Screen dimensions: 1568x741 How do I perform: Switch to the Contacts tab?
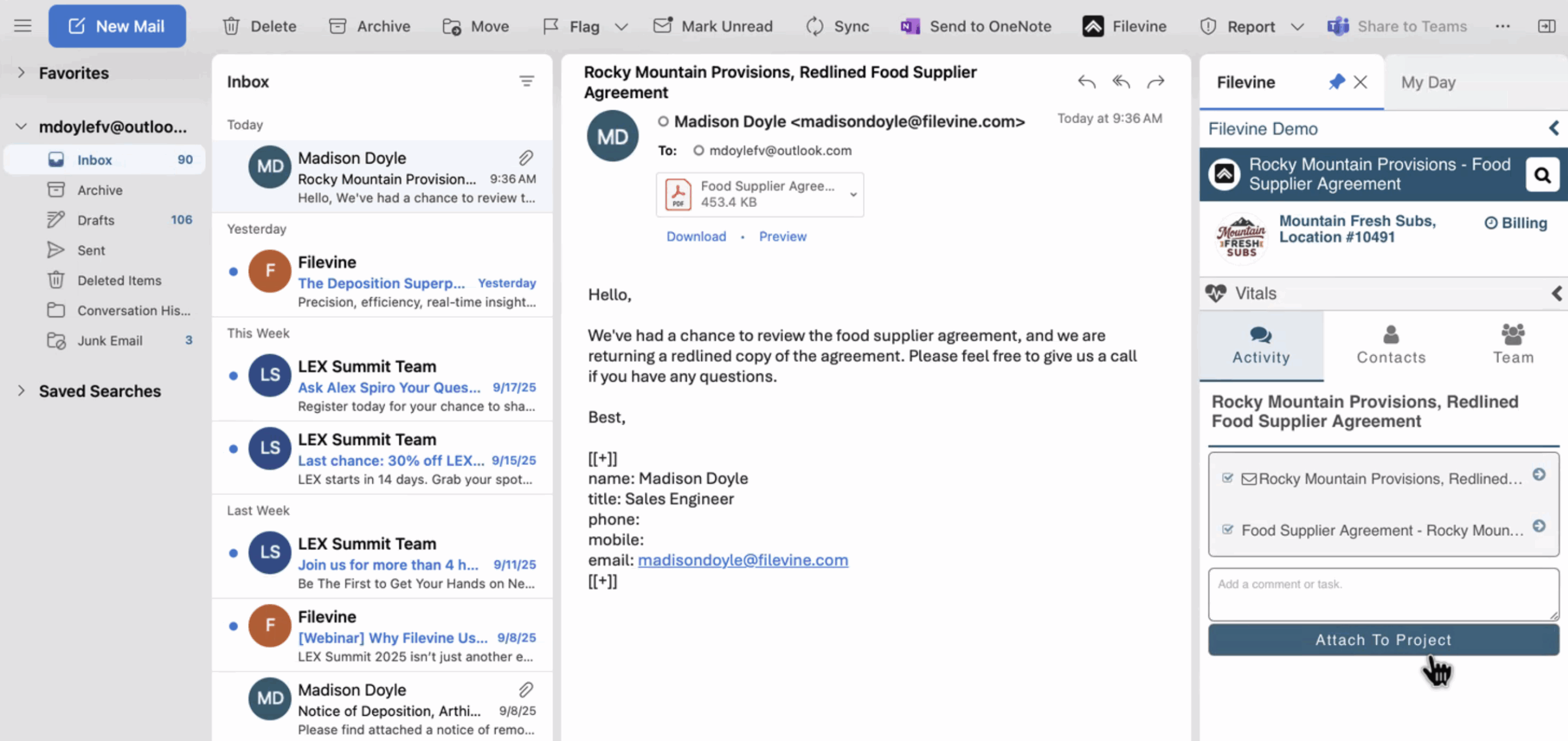[x=1390, y=345]
